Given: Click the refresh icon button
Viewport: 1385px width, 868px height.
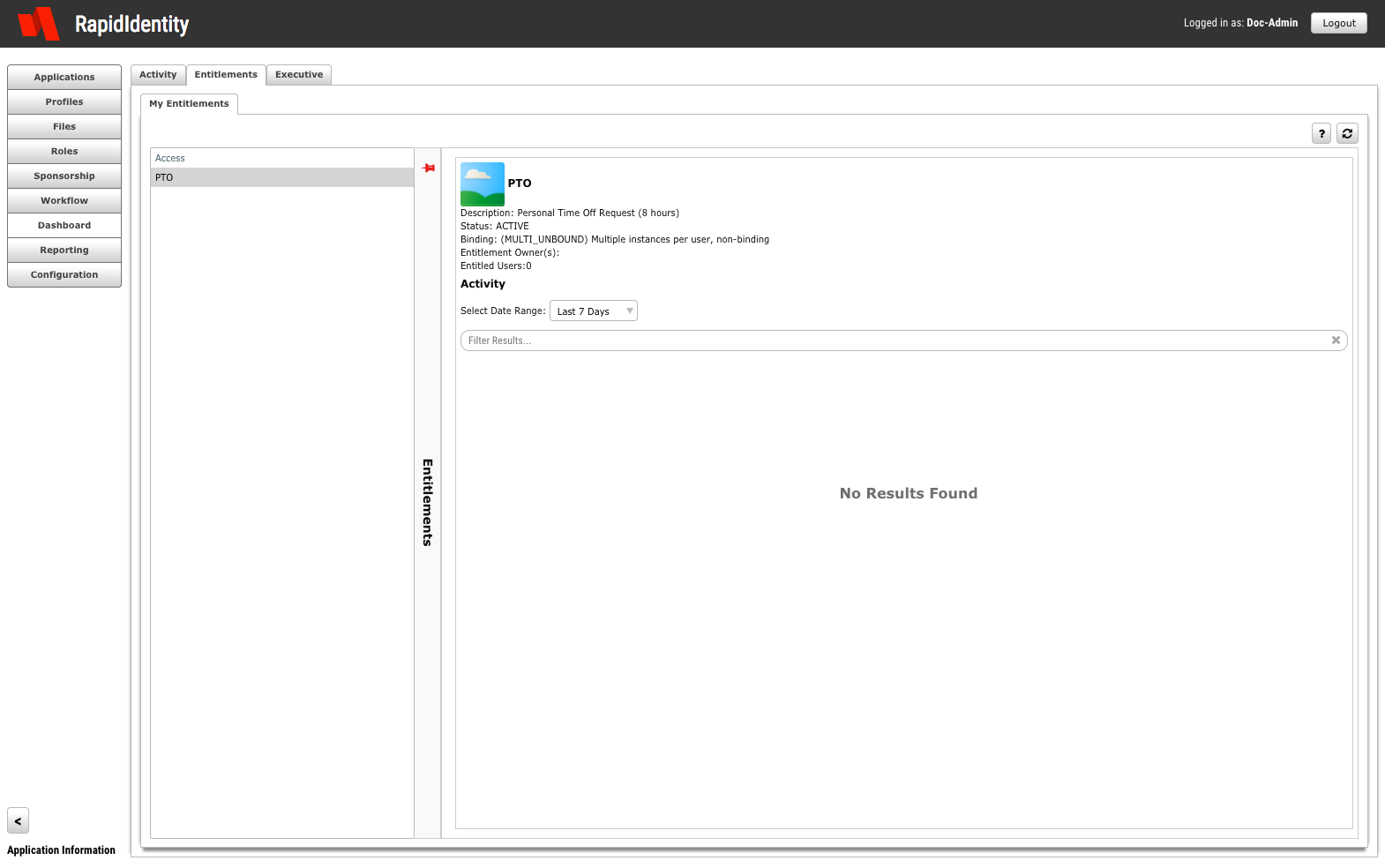Looking at the screenshot, I should [1347, 133].
